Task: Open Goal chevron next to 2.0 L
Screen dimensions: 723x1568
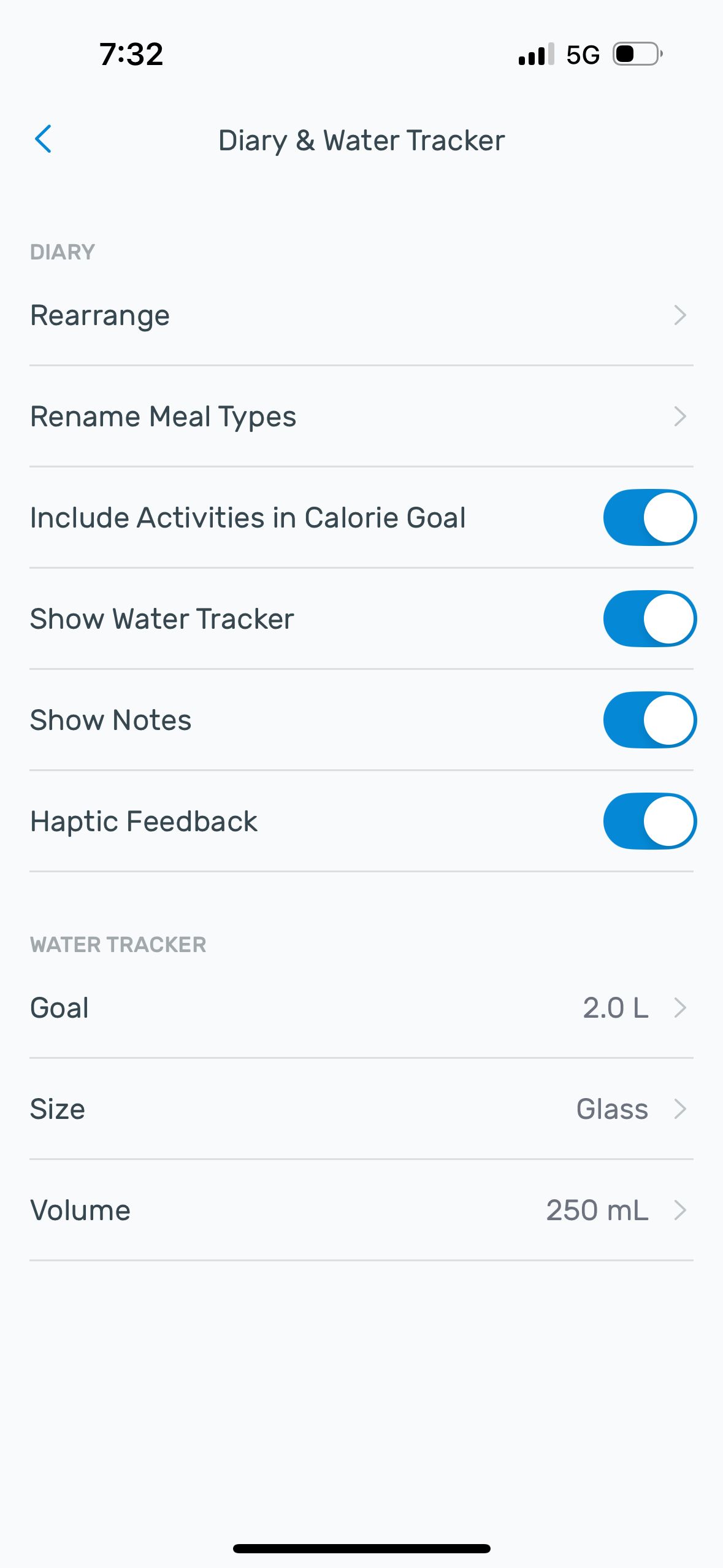Action: click(679, 1007)
